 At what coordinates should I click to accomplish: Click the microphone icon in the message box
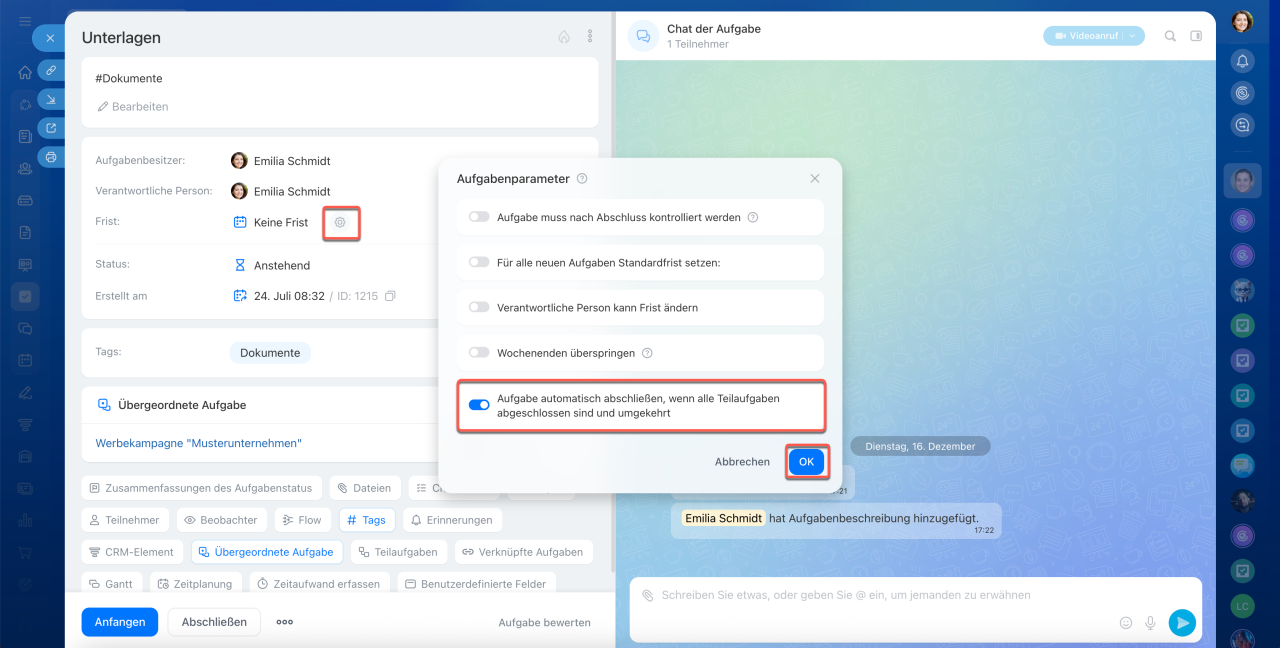(x=1150, y=622)
